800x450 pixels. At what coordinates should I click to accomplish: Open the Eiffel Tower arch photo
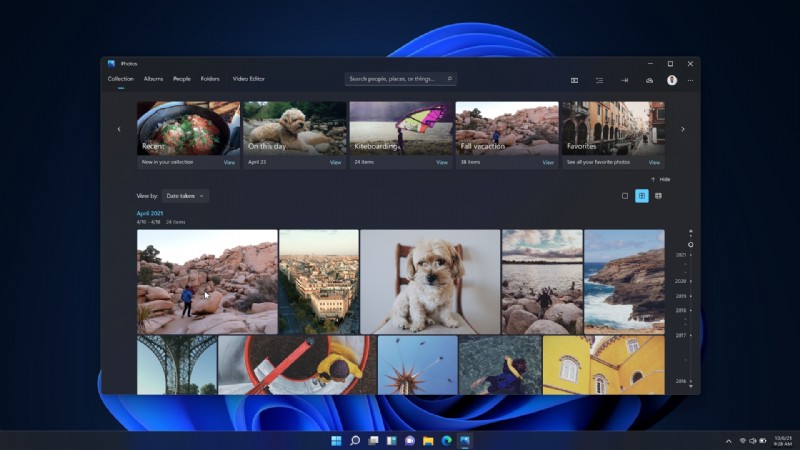coord(177,365)
